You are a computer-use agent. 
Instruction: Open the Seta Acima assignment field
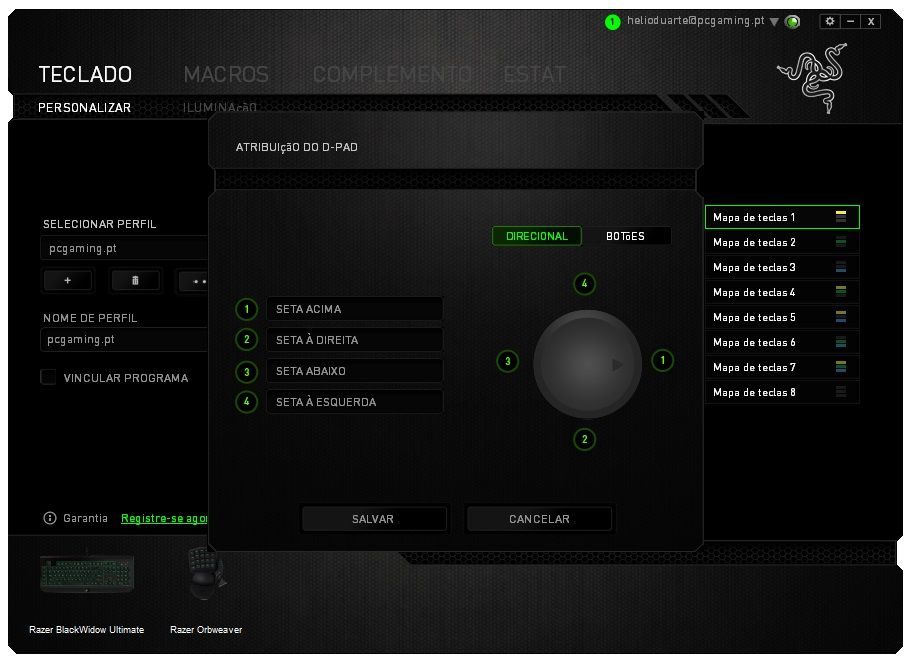click(354, 309)
